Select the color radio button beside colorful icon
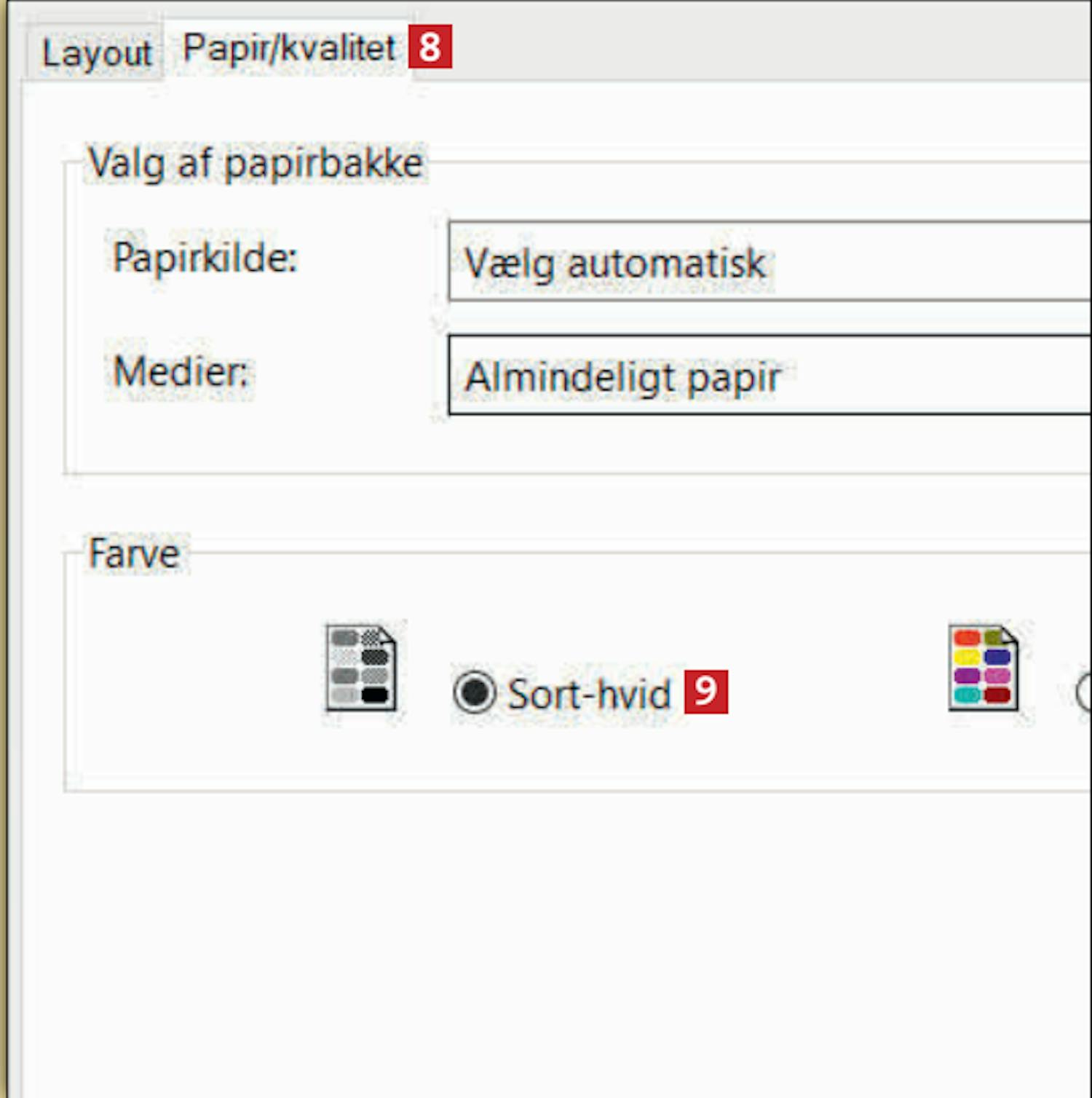 click(1085, 692)
